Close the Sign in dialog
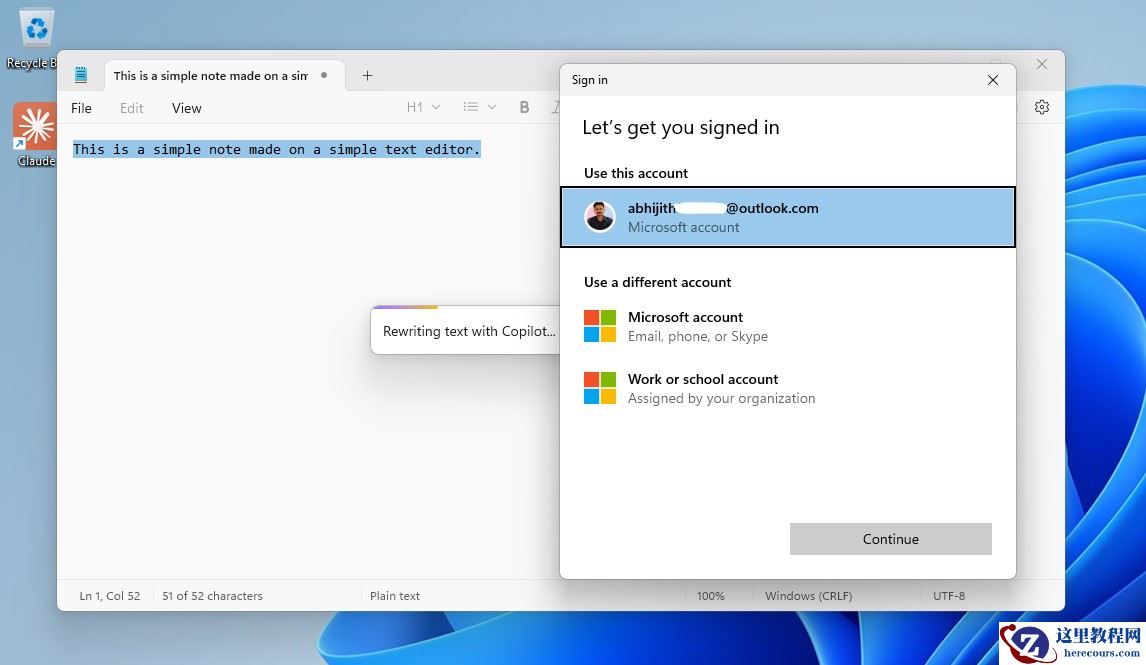1146x665 pixels. pos(993,80)
